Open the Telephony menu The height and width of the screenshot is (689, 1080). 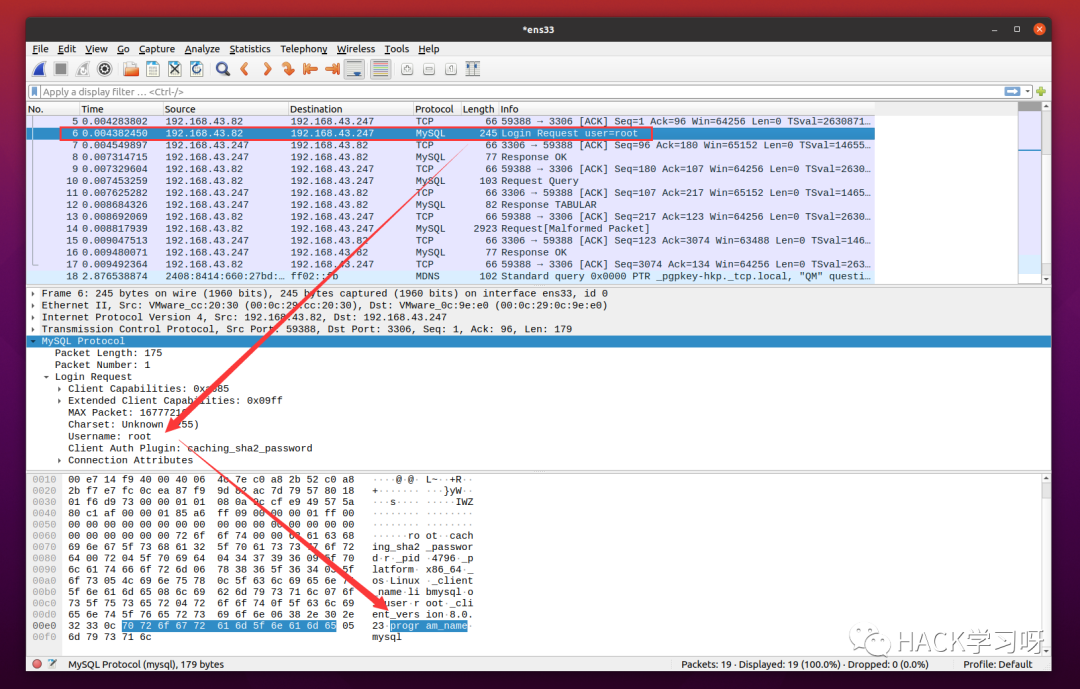click(x=304, y=49)
